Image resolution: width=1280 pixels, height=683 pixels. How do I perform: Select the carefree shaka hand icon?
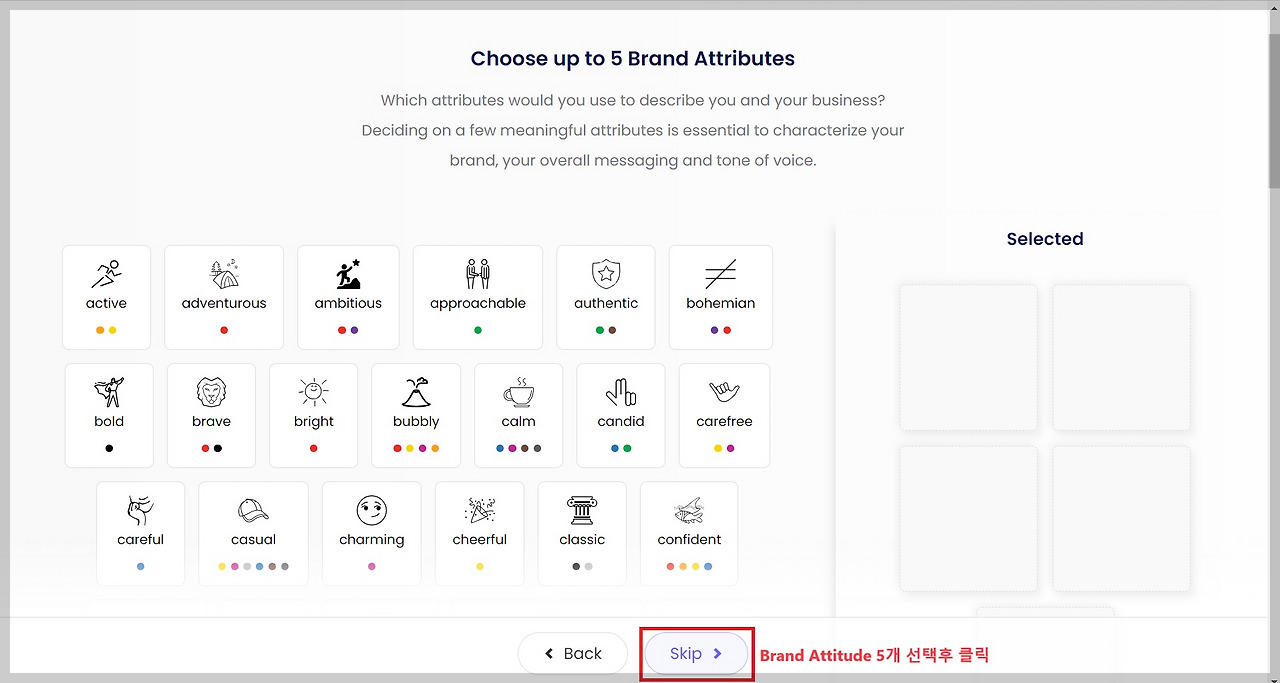[x=724, y=391]
